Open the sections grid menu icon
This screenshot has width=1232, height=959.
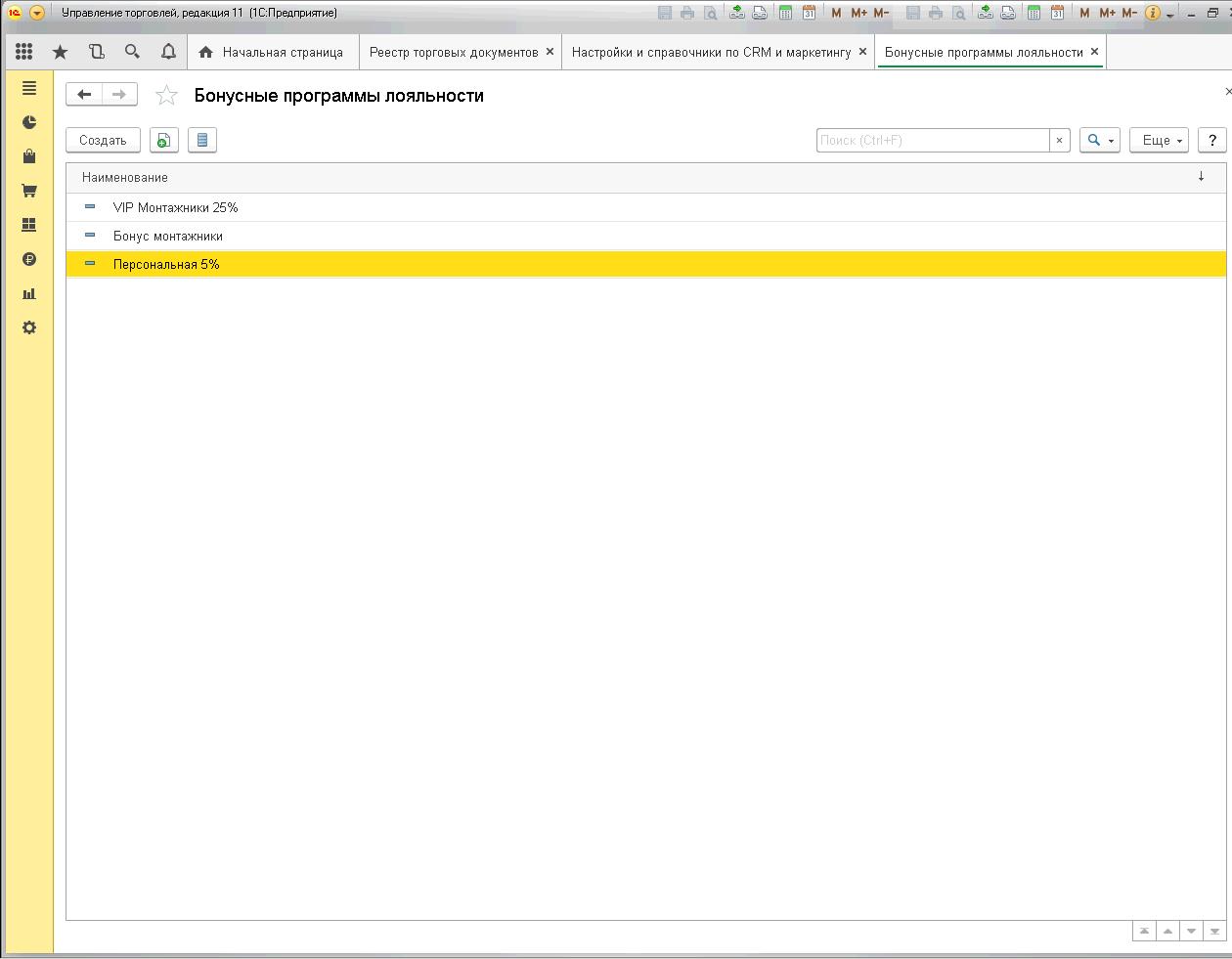[x=24, y=52]
